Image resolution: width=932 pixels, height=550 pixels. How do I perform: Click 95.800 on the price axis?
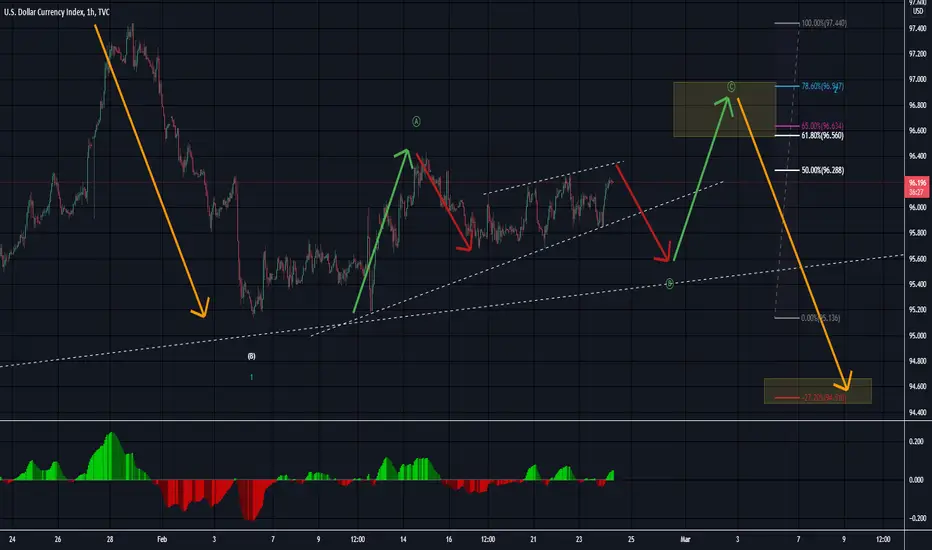tap(917, 233)
